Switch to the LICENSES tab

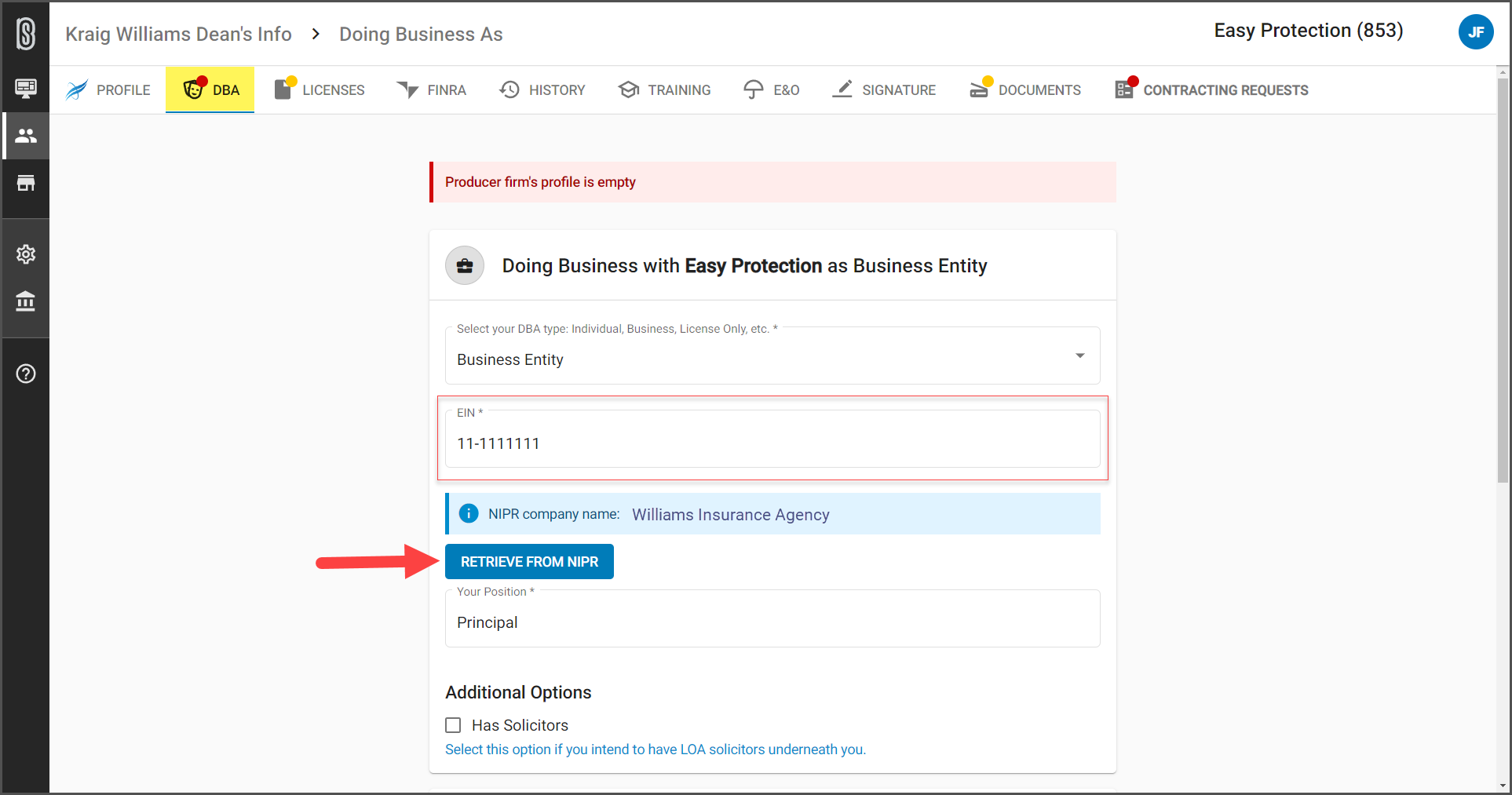coord(320,89)
